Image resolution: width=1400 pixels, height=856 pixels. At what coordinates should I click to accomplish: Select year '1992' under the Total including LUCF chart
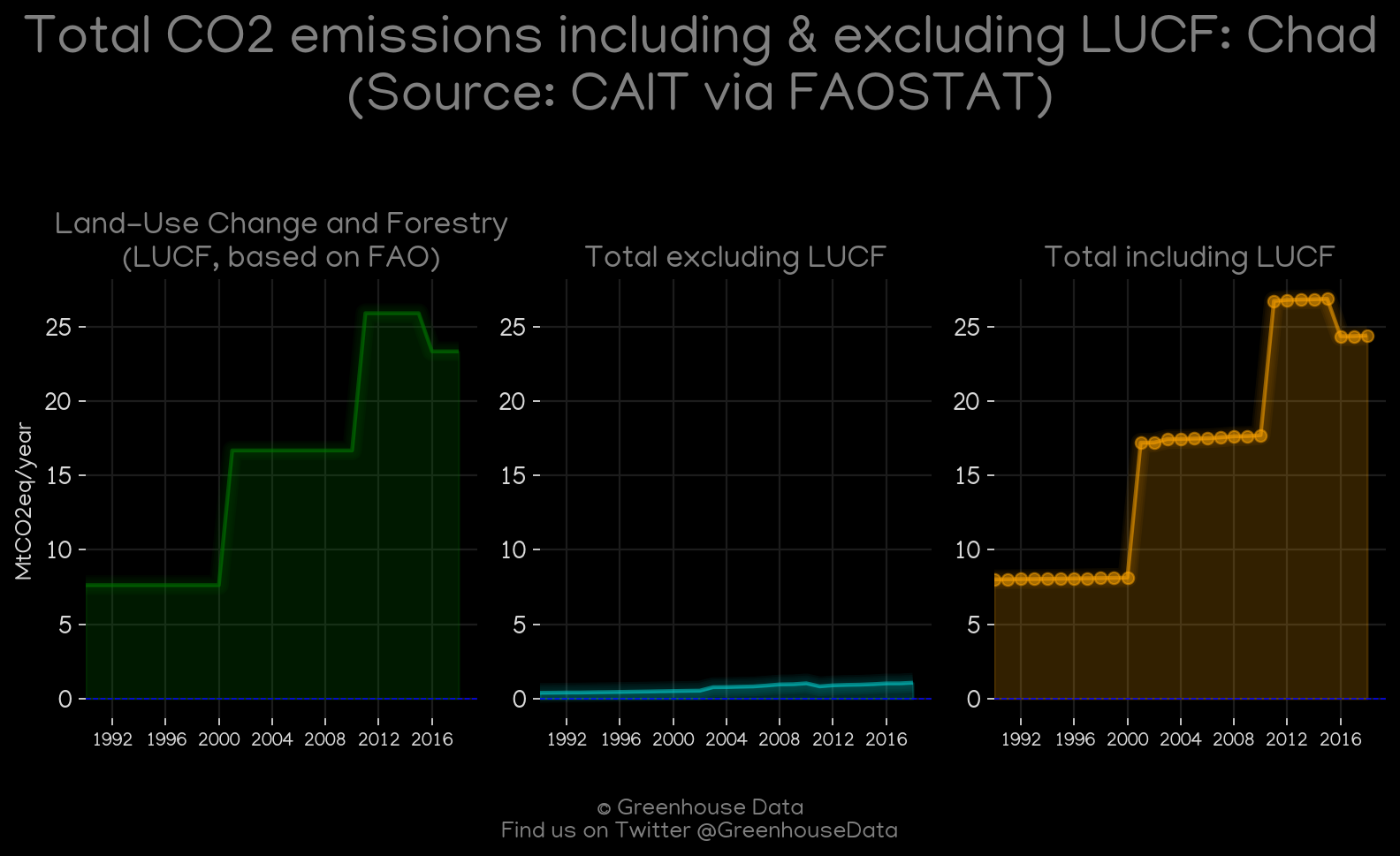[1021, 739]
